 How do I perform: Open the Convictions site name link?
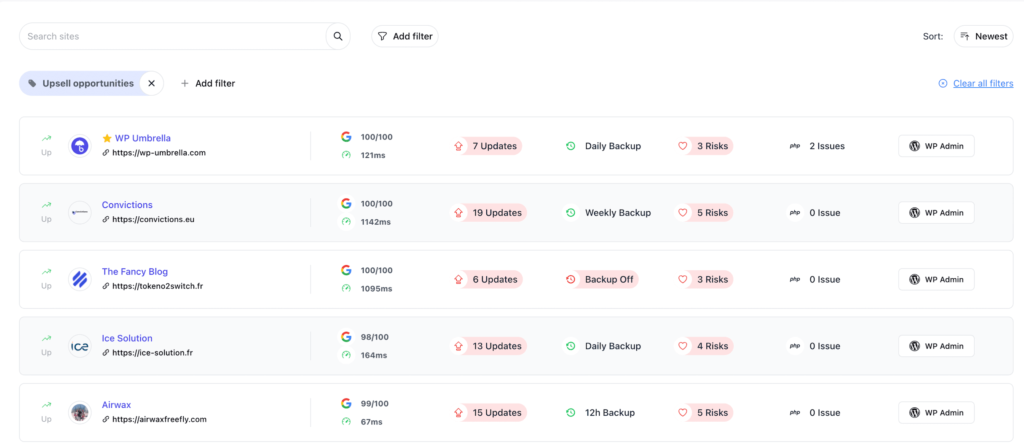pyautogui.click(x=127, y=205)
